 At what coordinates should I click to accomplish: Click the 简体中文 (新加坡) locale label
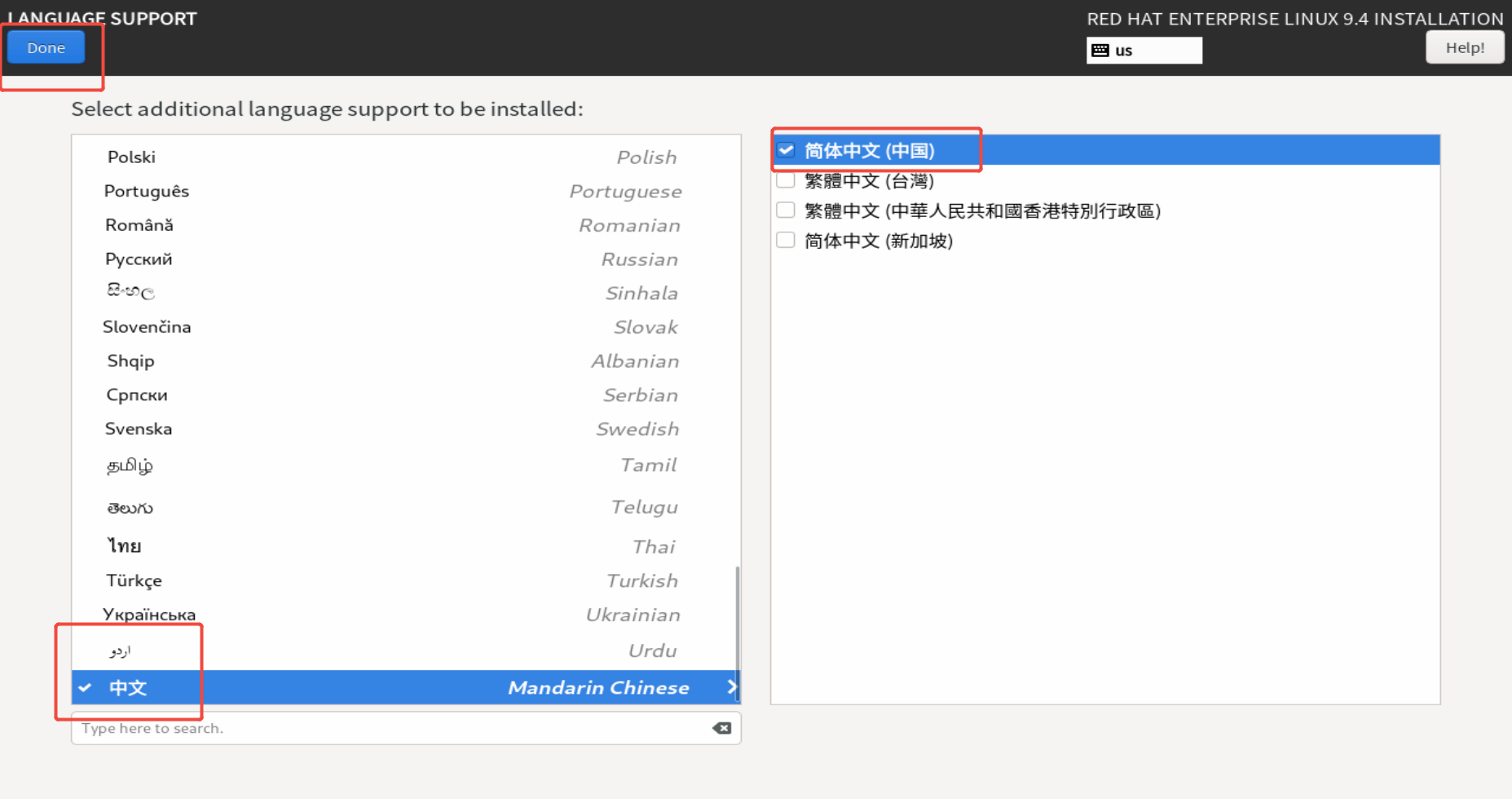pyautogui.click(x=879, y=241)
